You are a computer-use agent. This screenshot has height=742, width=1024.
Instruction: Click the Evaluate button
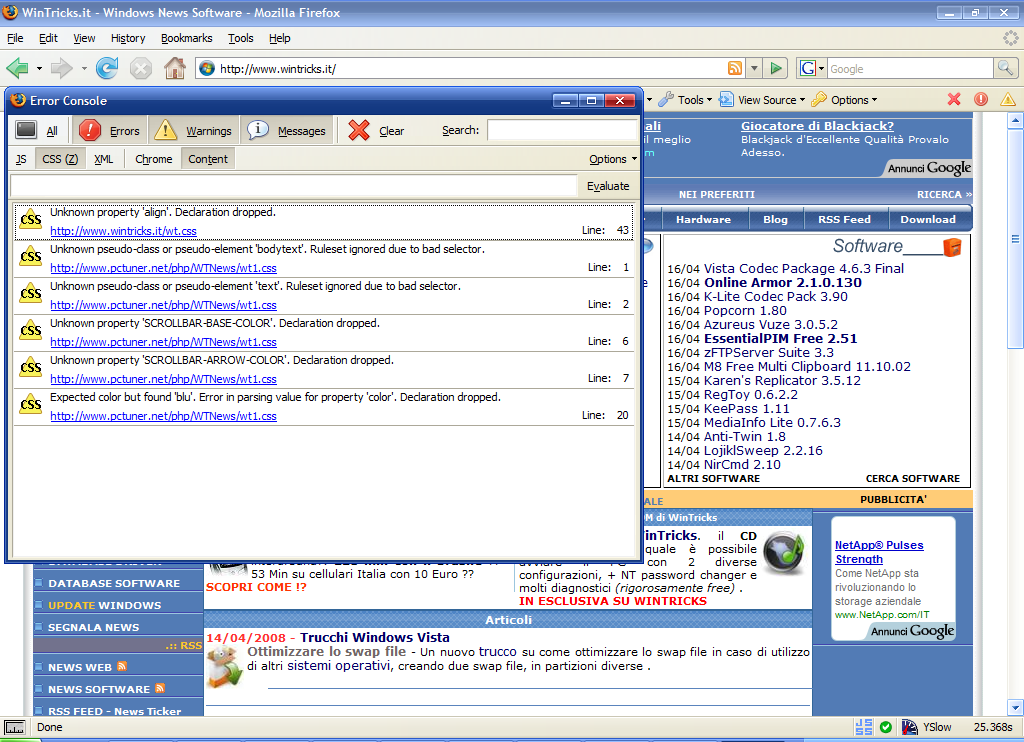tap(608, 186)
